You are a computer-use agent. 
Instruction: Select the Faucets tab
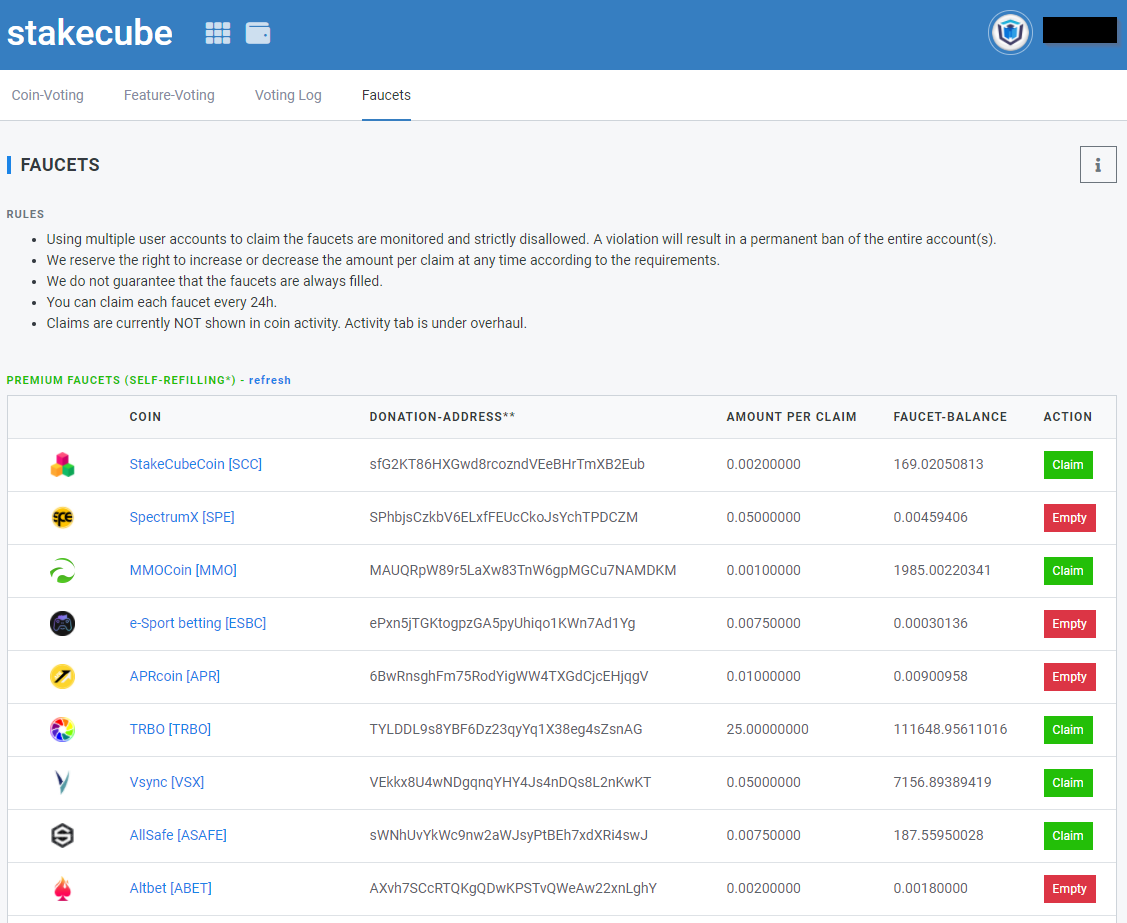click(386, 95)
